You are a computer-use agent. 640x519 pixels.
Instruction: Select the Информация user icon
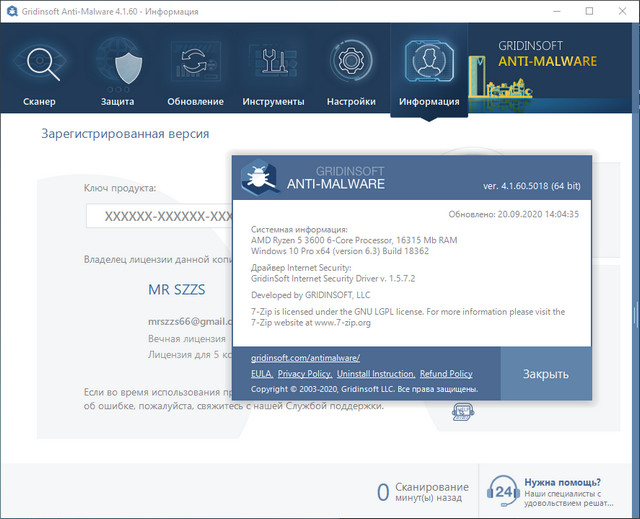click(429, 65)
